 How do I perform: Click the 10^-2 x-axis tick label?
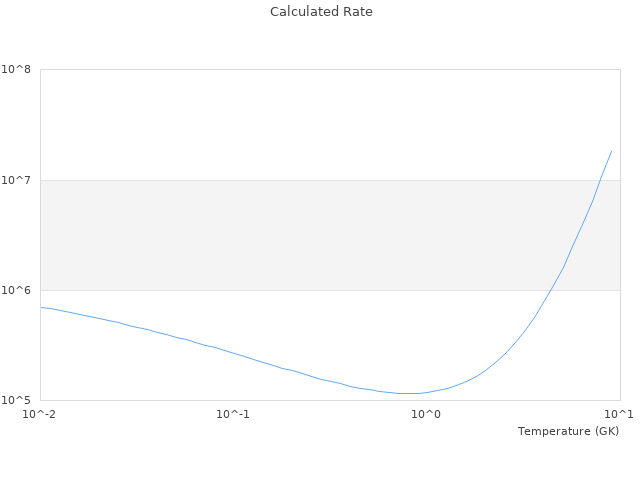40,414
